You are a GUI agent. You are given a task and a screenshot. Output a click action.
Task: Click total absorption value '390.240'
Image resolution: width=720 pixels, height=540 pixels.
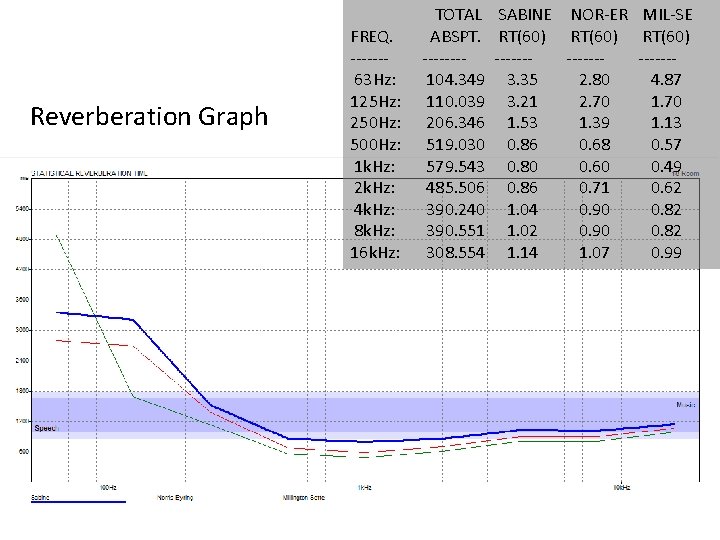click(x=455, y=209)
